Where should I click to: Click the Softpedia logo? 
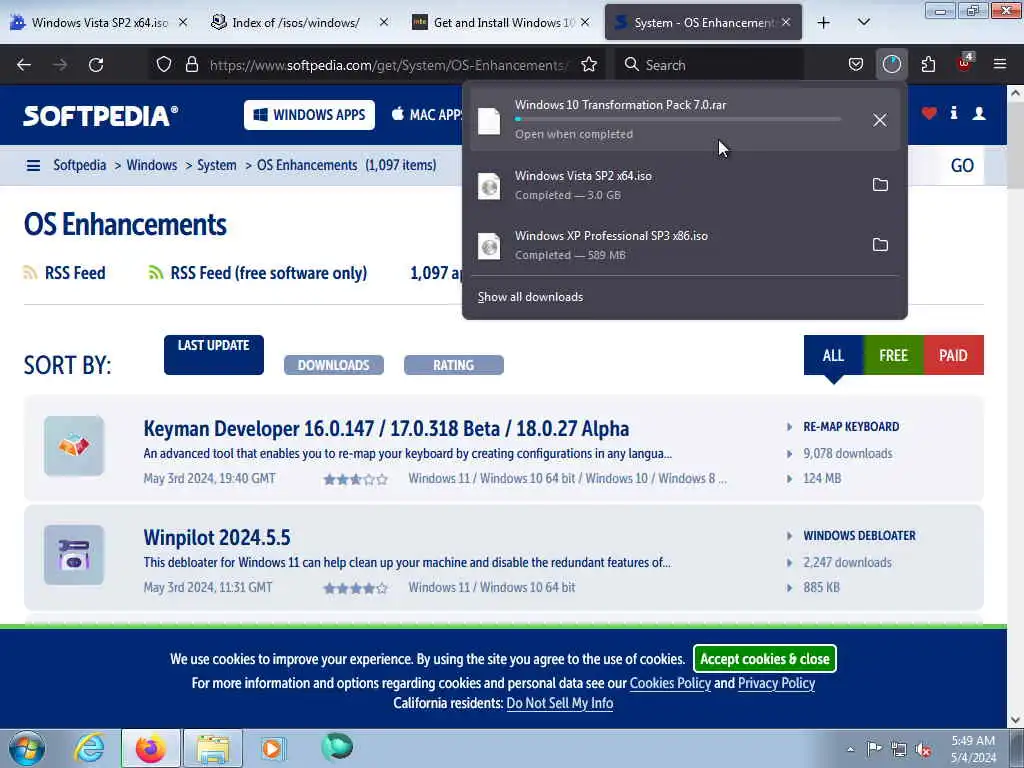pos(101,116)
